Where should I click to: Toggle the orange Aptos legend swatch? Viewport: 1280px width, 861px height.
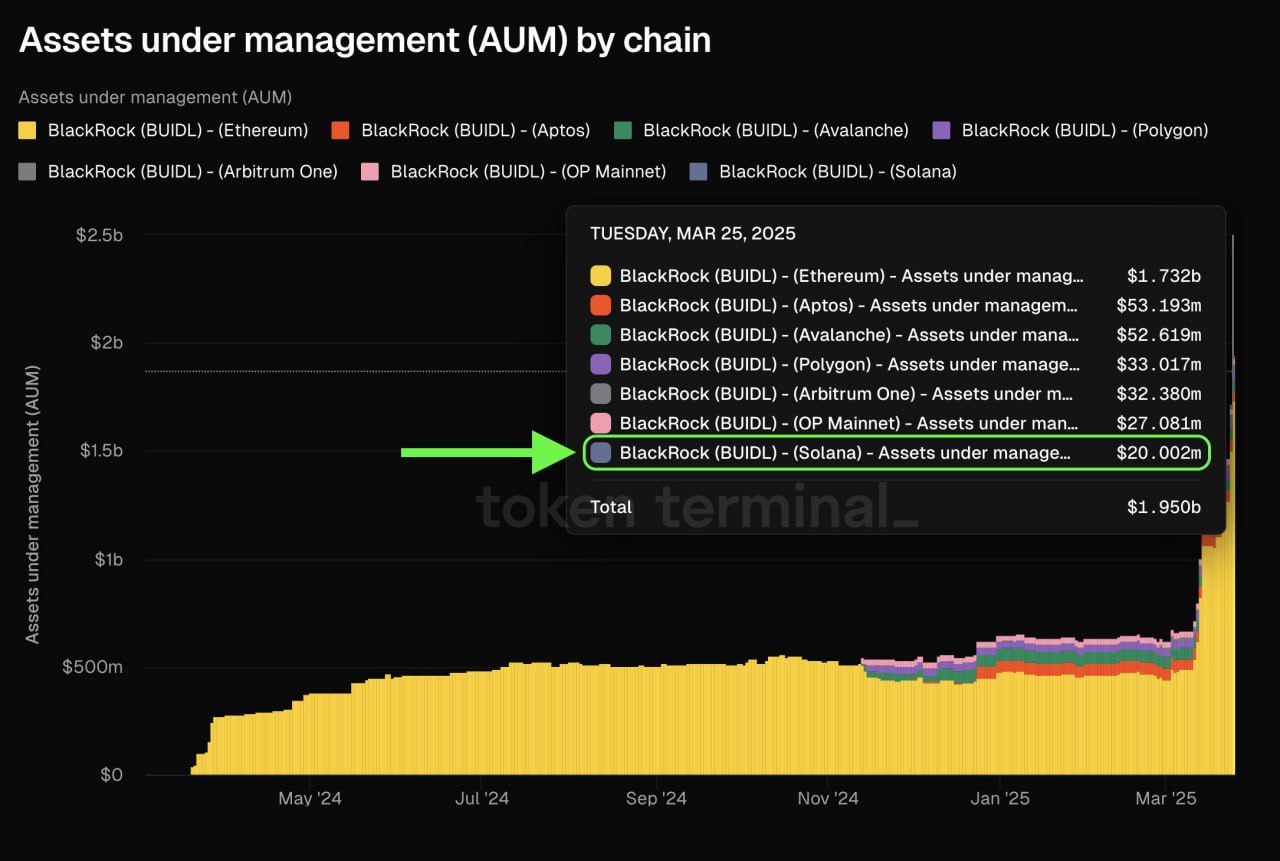click(x=341, y=130)
